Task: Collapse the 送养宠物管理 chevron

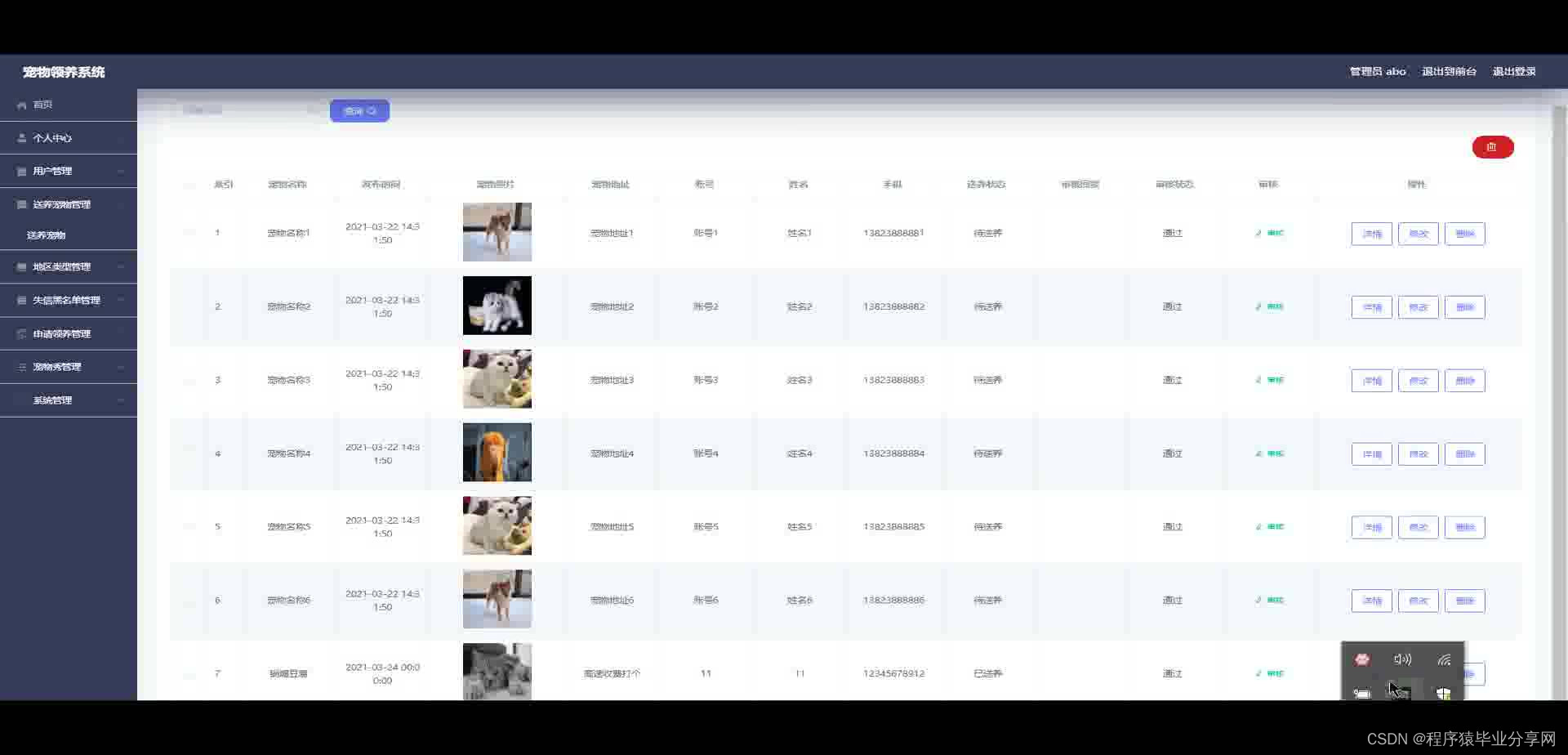Action: coord(121,205)
